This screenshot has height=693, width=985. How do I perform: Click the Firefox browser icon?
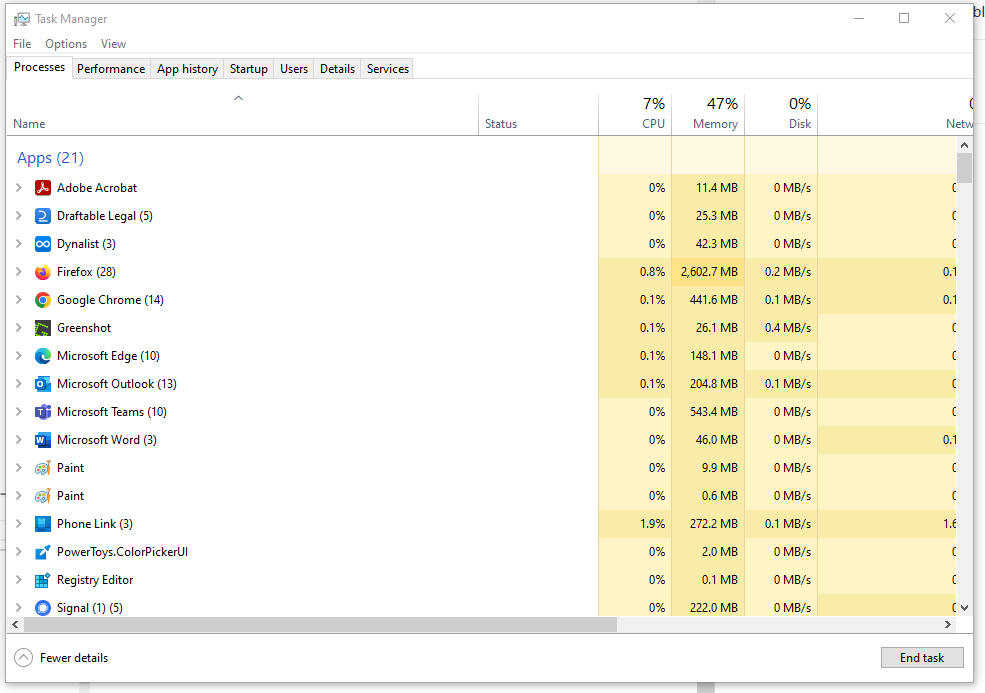pos(43,272)
